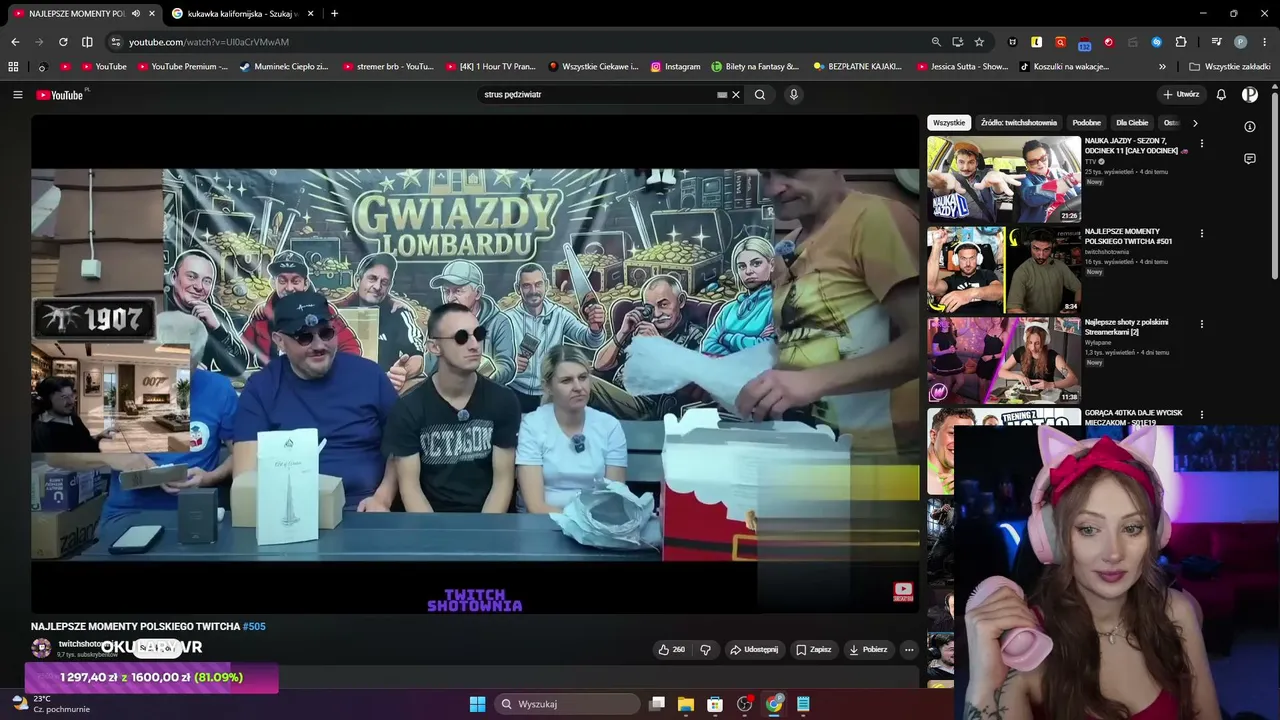
Task: Select the Podobne filter chip
Action: (x=1086, y=123)
